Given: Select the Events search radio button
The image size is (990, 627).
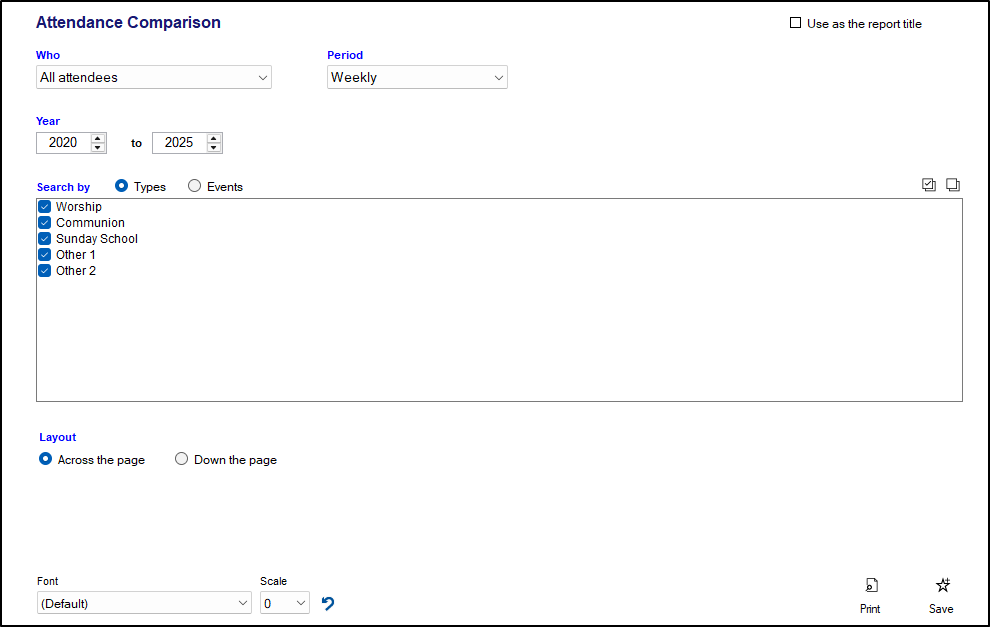Looking at the screenshot, I should (195, 186).
